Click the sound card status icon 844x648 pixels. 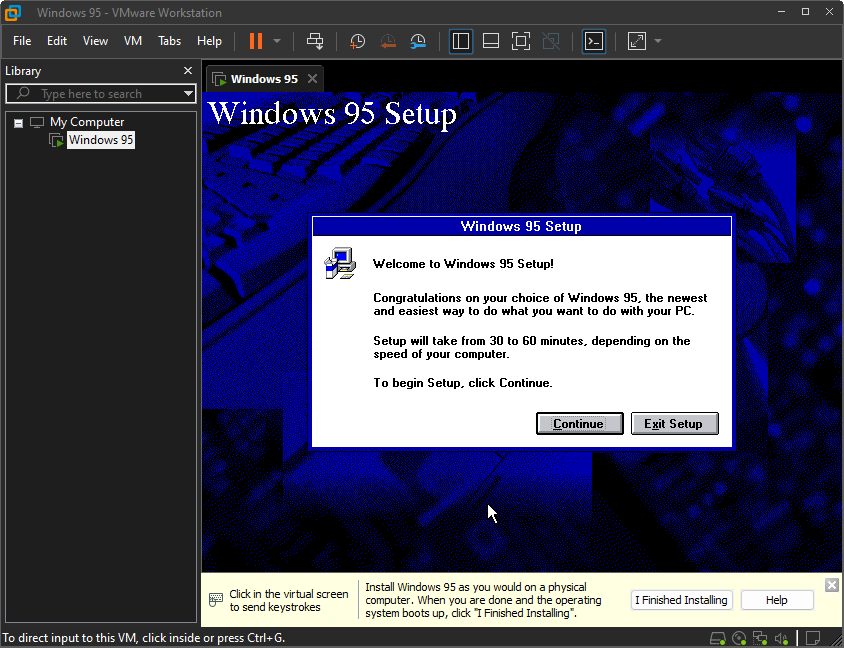[x=781, y=639]
